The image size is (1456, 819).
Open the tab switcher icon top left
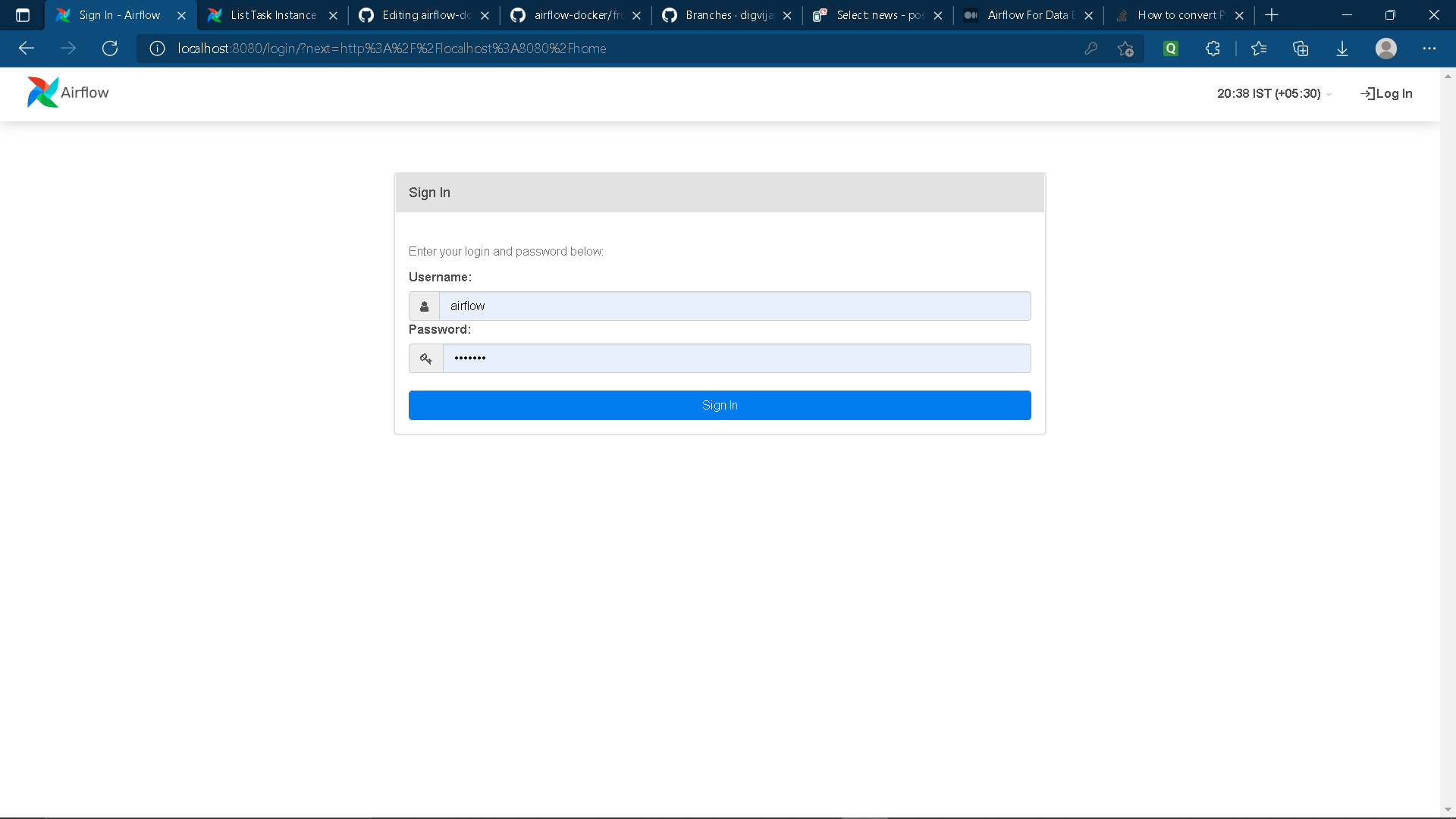point(22,14)
